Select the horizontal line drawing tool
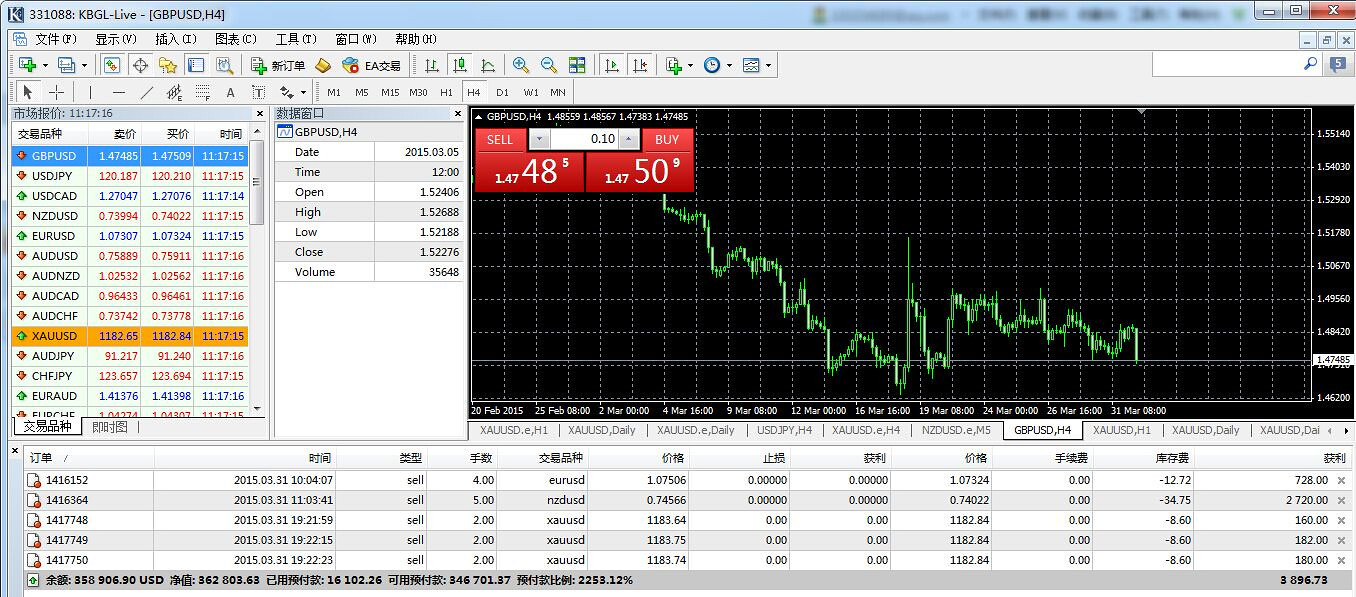This screenshot has width=1356, height=597. click(x=119, y=92)
